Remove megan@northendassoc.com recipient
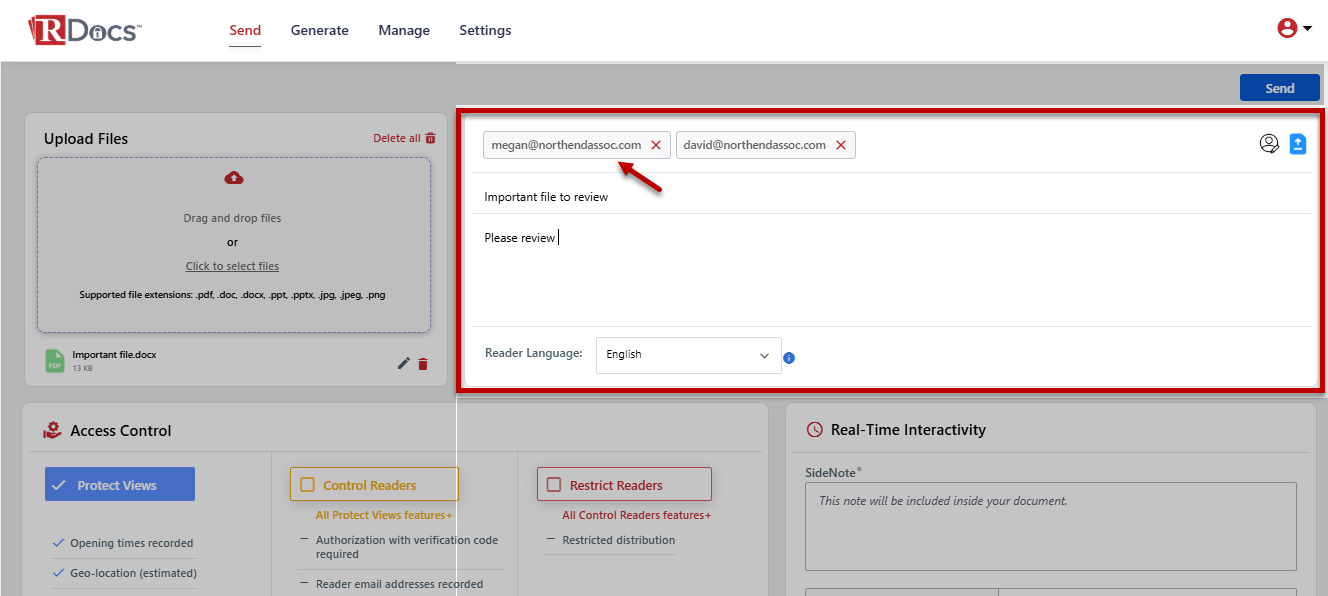The width and height of the screenshot is (1328, 596). click(656, 145)
